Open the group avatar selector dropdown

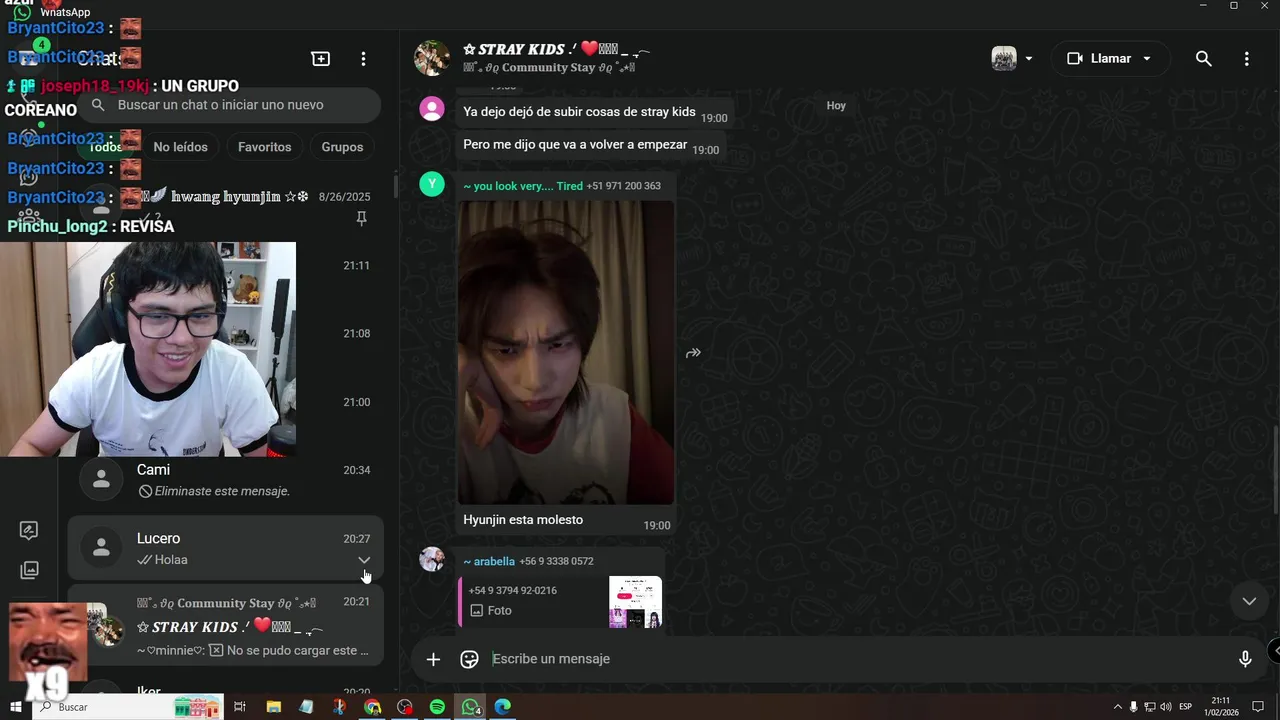1012,59
